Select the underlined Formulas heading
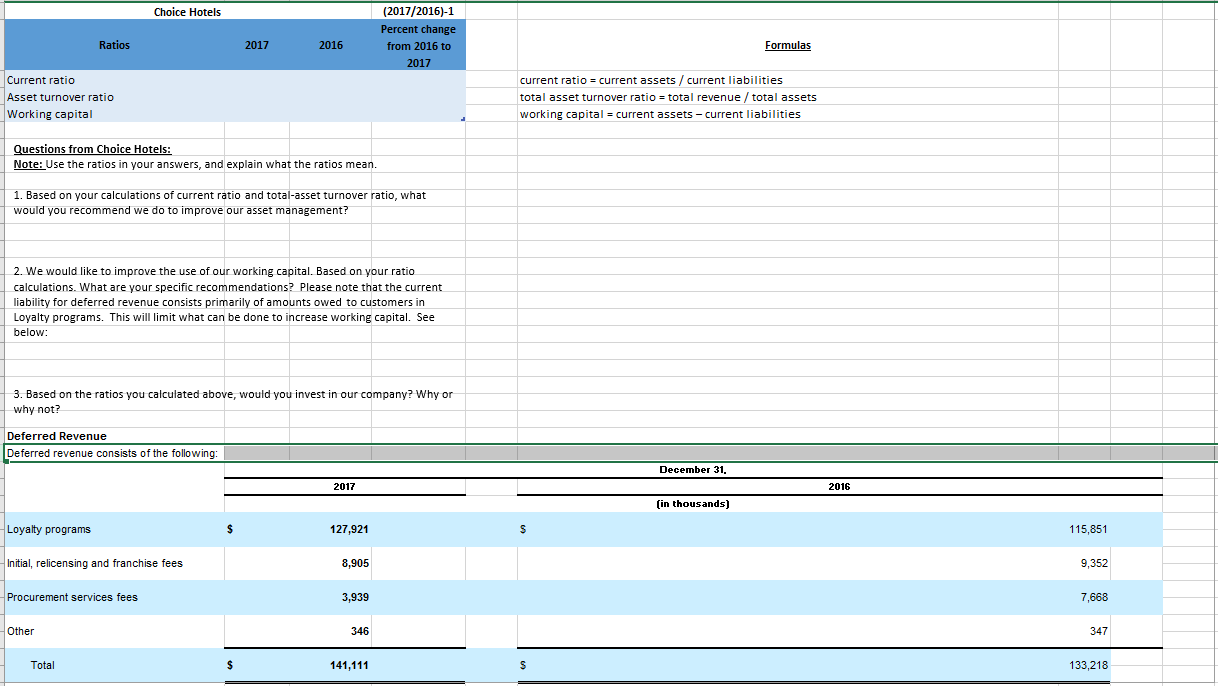This screenshot has height=686, width=1218. (787, 45)
